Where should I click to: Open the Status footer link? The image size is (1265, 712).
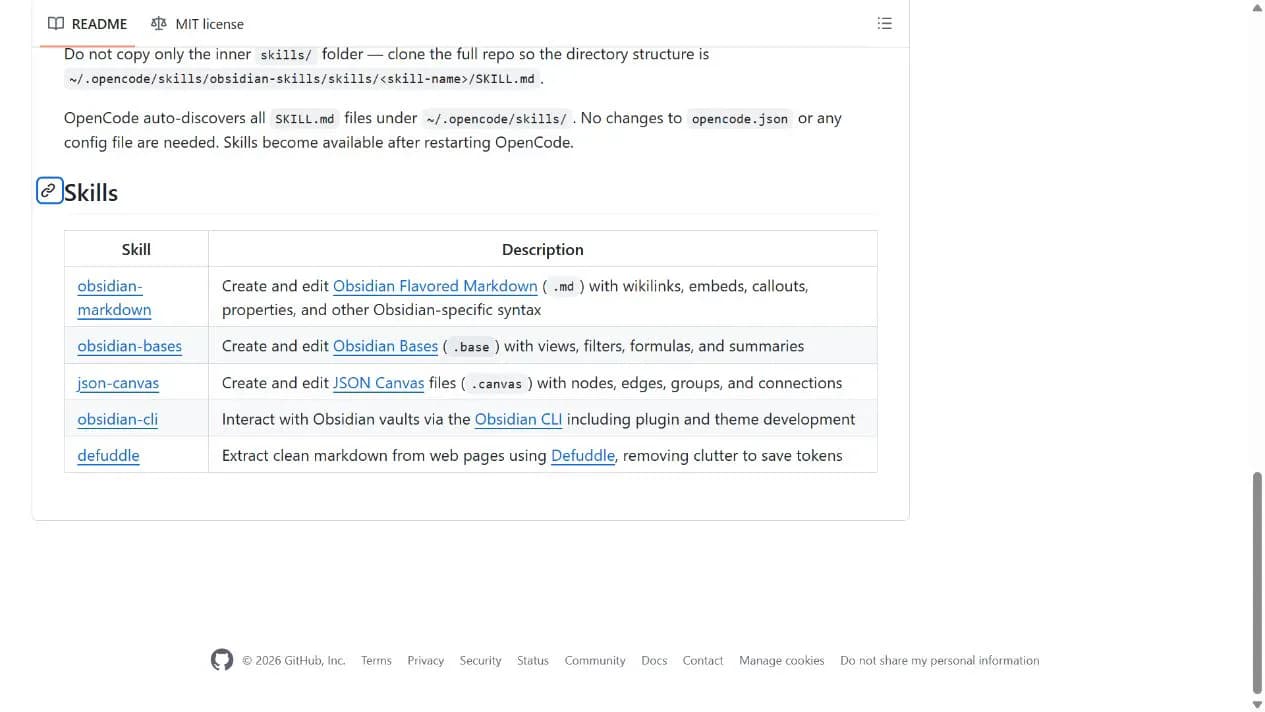tap(533, 660)
